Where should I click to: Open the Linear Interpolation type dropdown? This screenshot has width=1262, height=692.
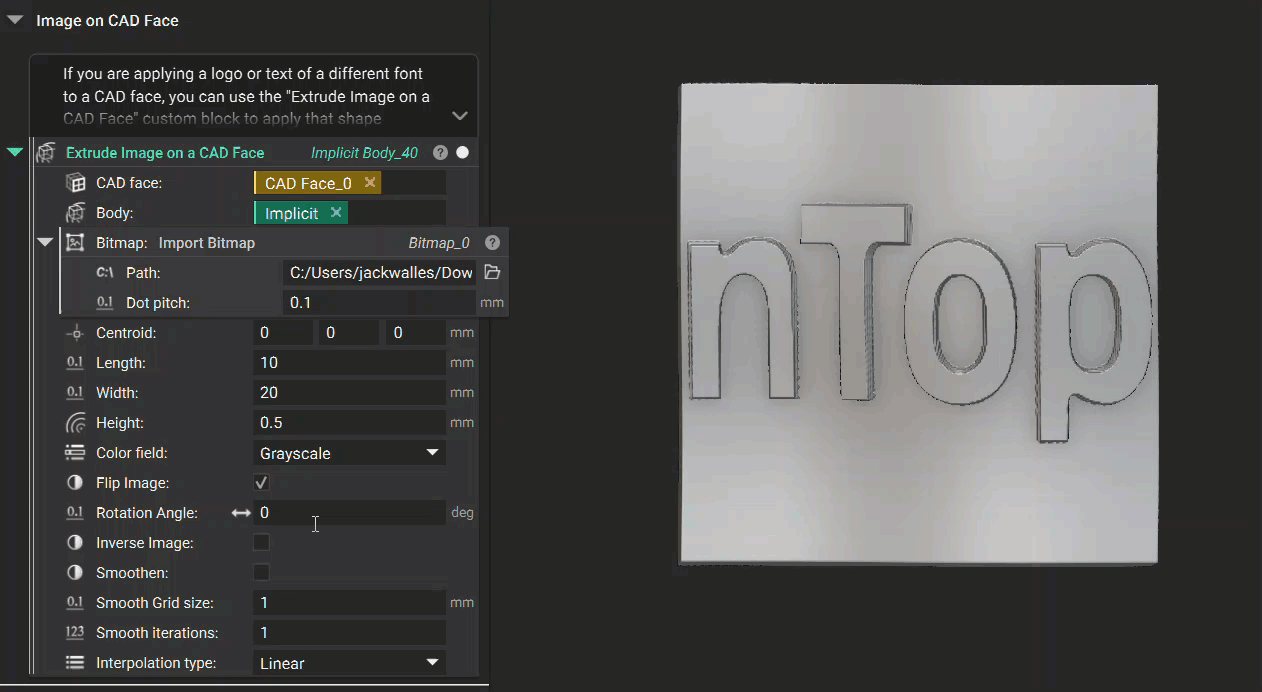(x=433, y=662)
